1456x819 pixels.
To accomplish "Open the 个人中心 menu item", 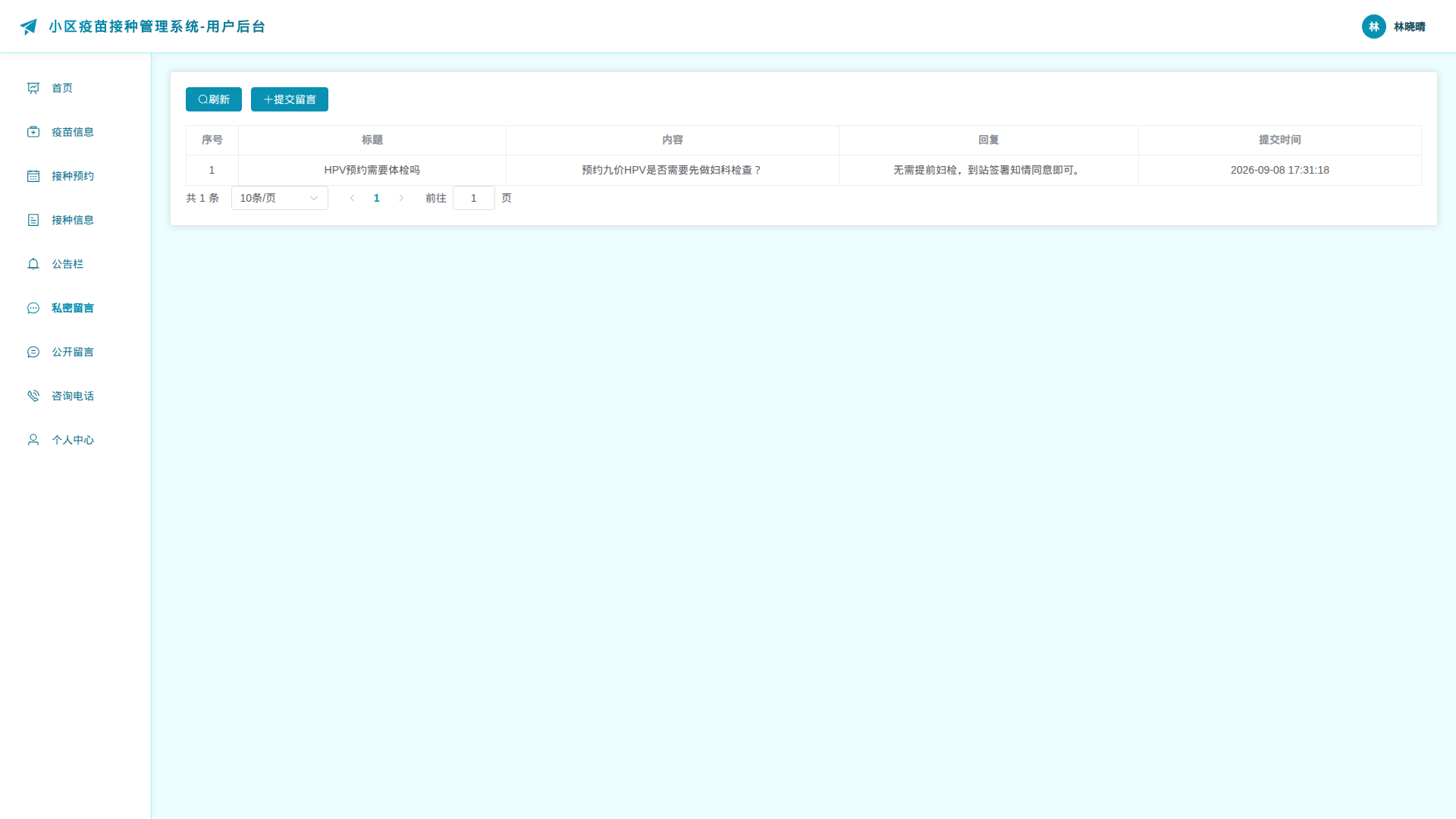I will click(x=76, y=440).
